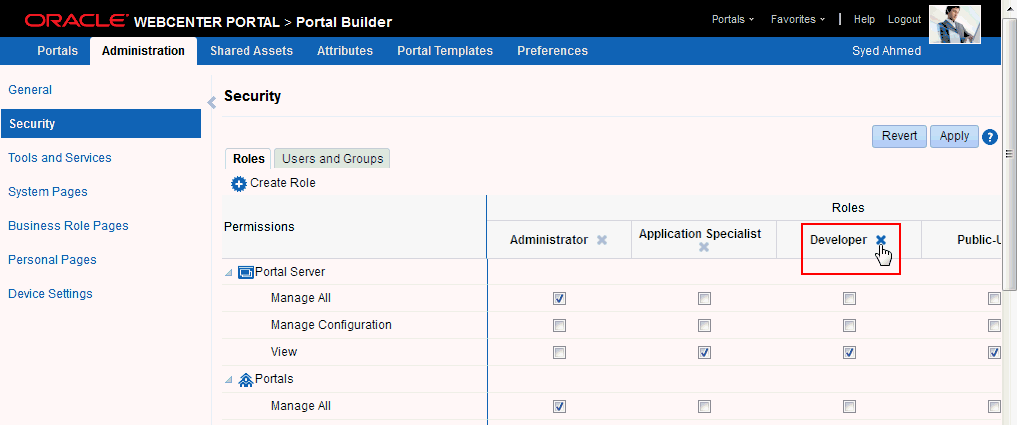
Task: Click the Portal Builder breadcrumb title
Action: (x=344, y=23)
